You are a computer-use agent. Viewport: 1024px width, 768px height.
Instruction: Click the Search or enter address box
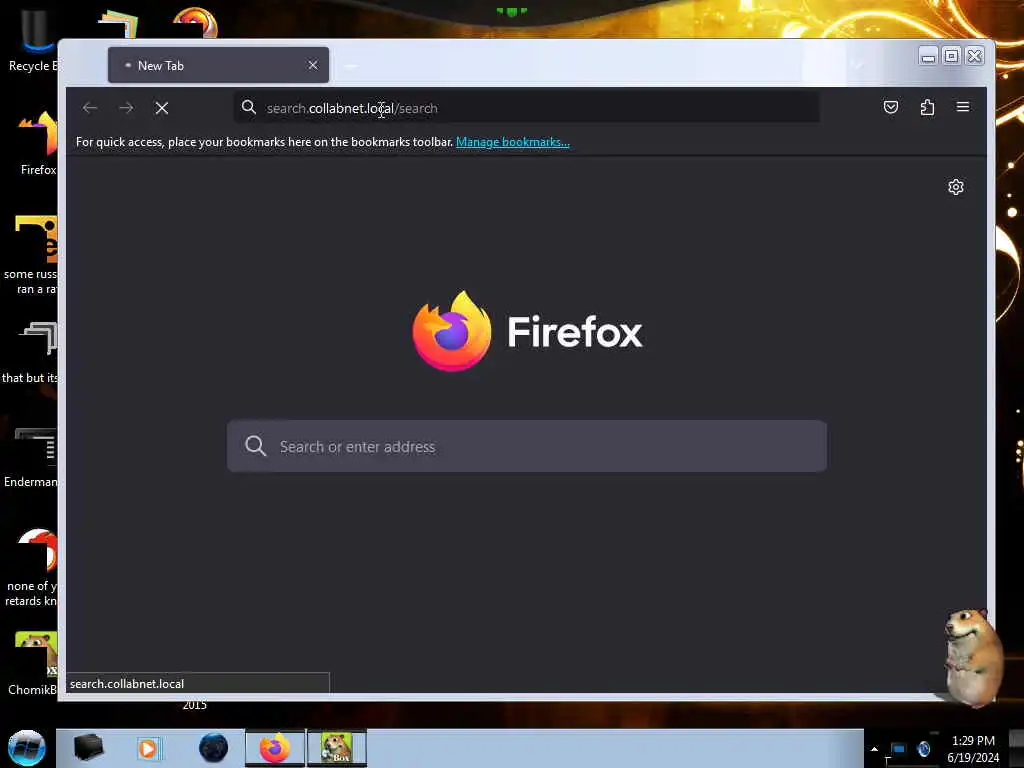pyautogui.click(x=526, y=447)
